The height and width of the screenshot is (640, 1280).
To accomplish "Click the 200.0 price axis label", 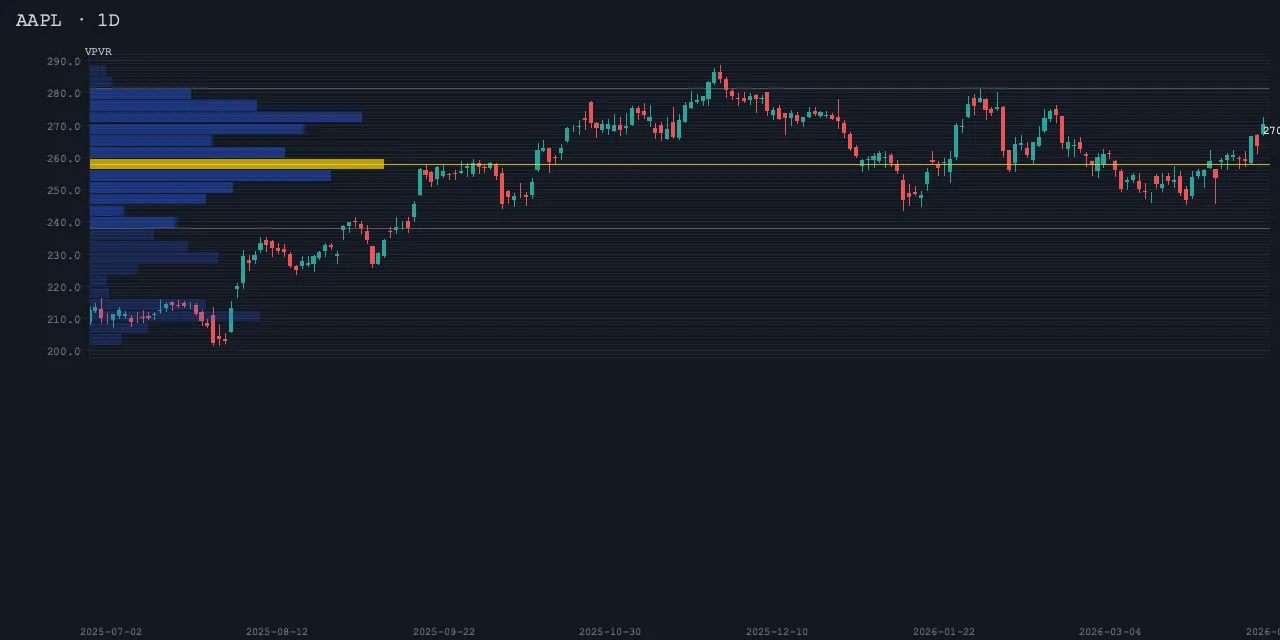I will (x=63, y=352).
